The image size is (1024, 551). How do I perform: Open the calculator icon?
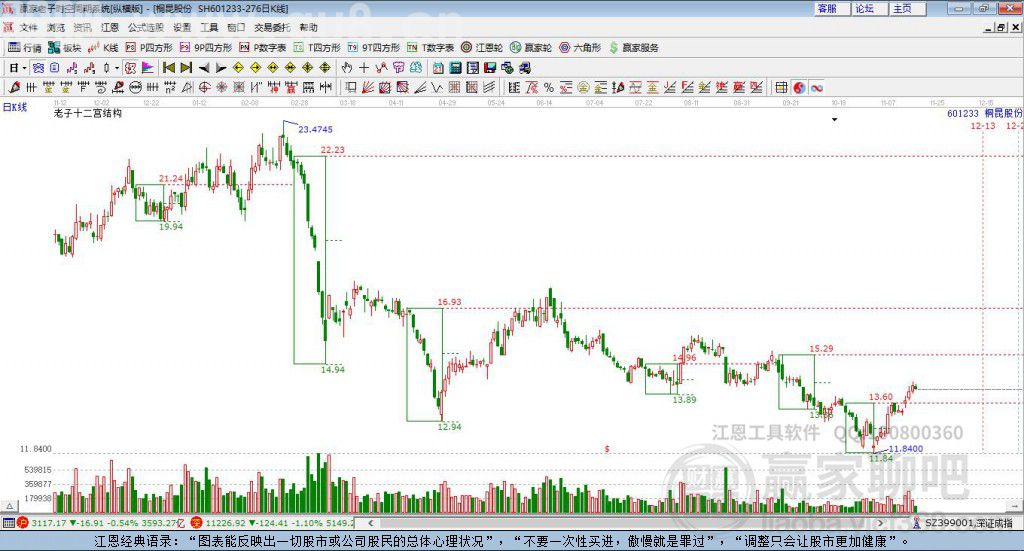click(455, 68)
